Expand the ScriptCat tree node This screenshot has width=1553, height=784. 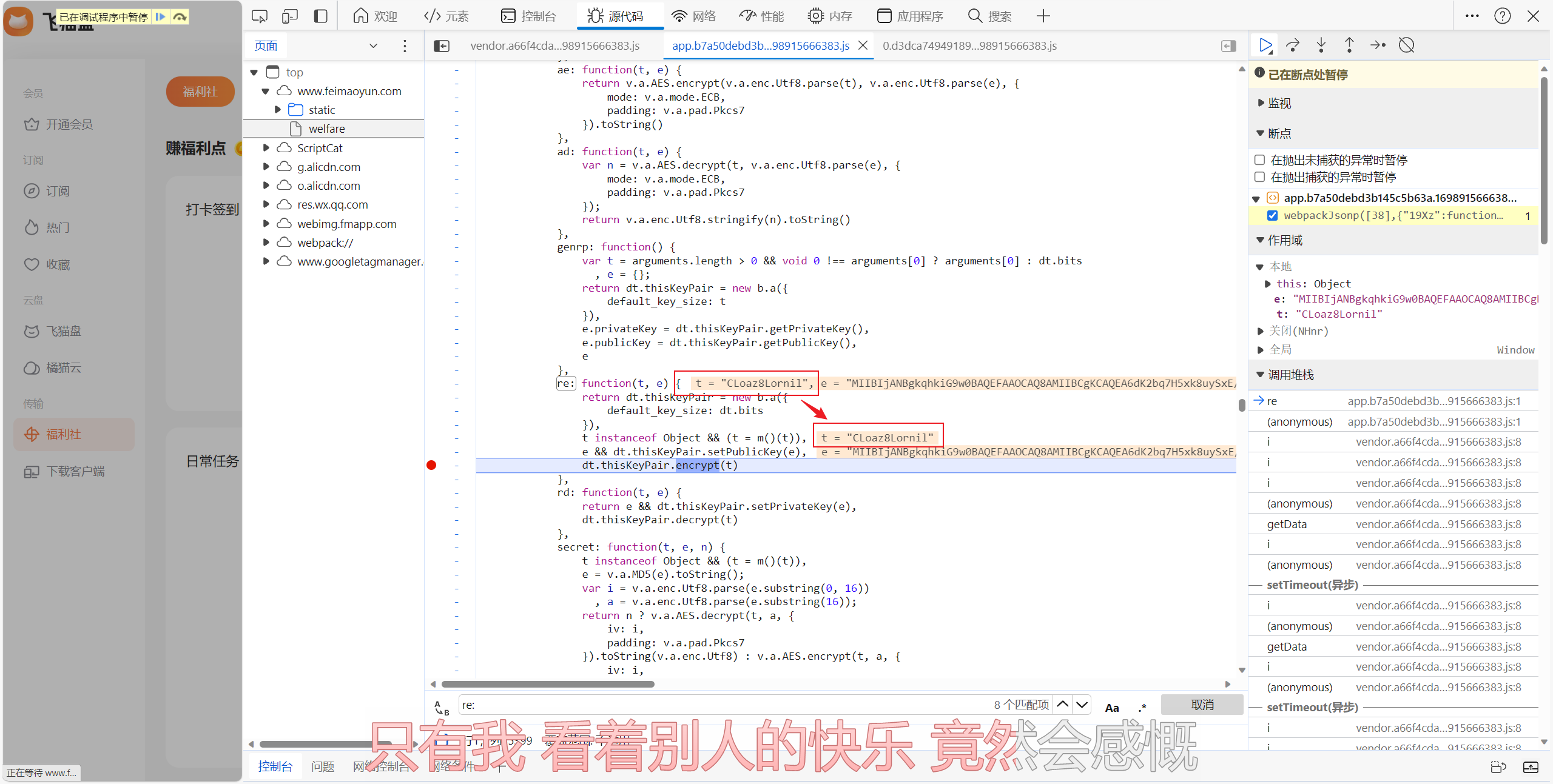(x=266, y=148)
